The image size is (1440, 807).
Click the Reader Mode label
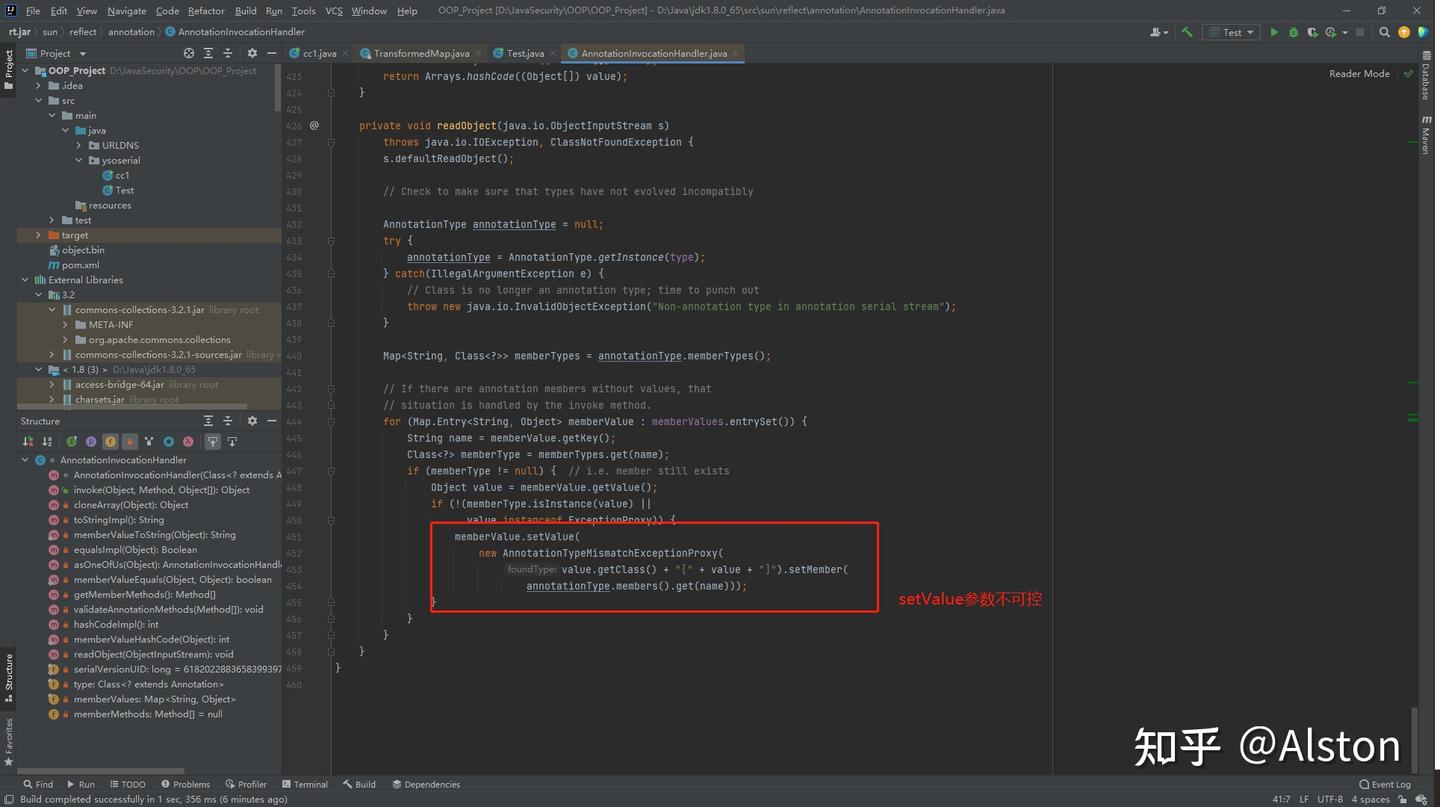pos(1359,73)
